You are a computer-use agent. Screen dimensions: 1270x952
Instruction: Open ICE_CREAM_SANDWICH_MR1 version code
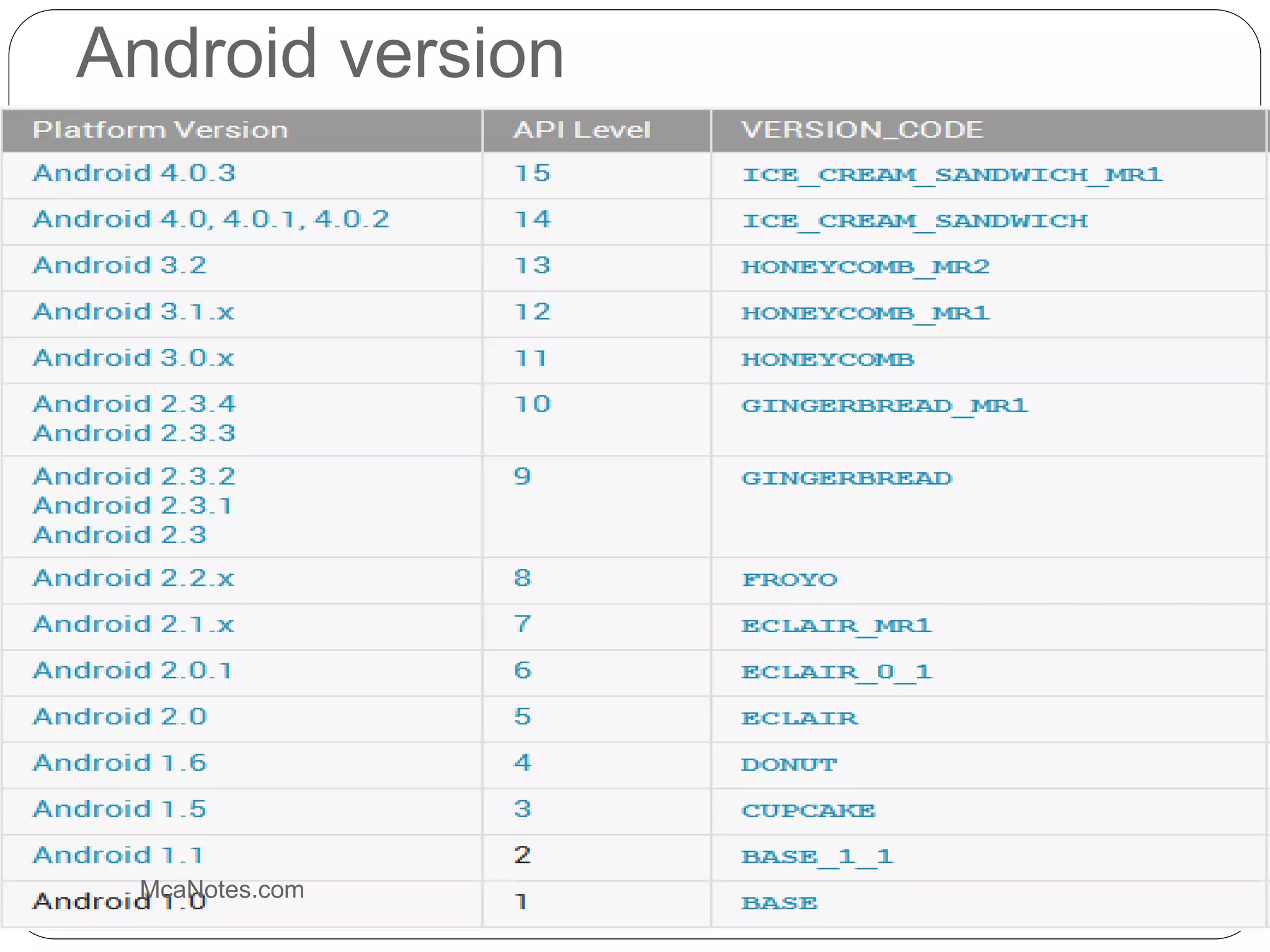(x=952, y=175)
